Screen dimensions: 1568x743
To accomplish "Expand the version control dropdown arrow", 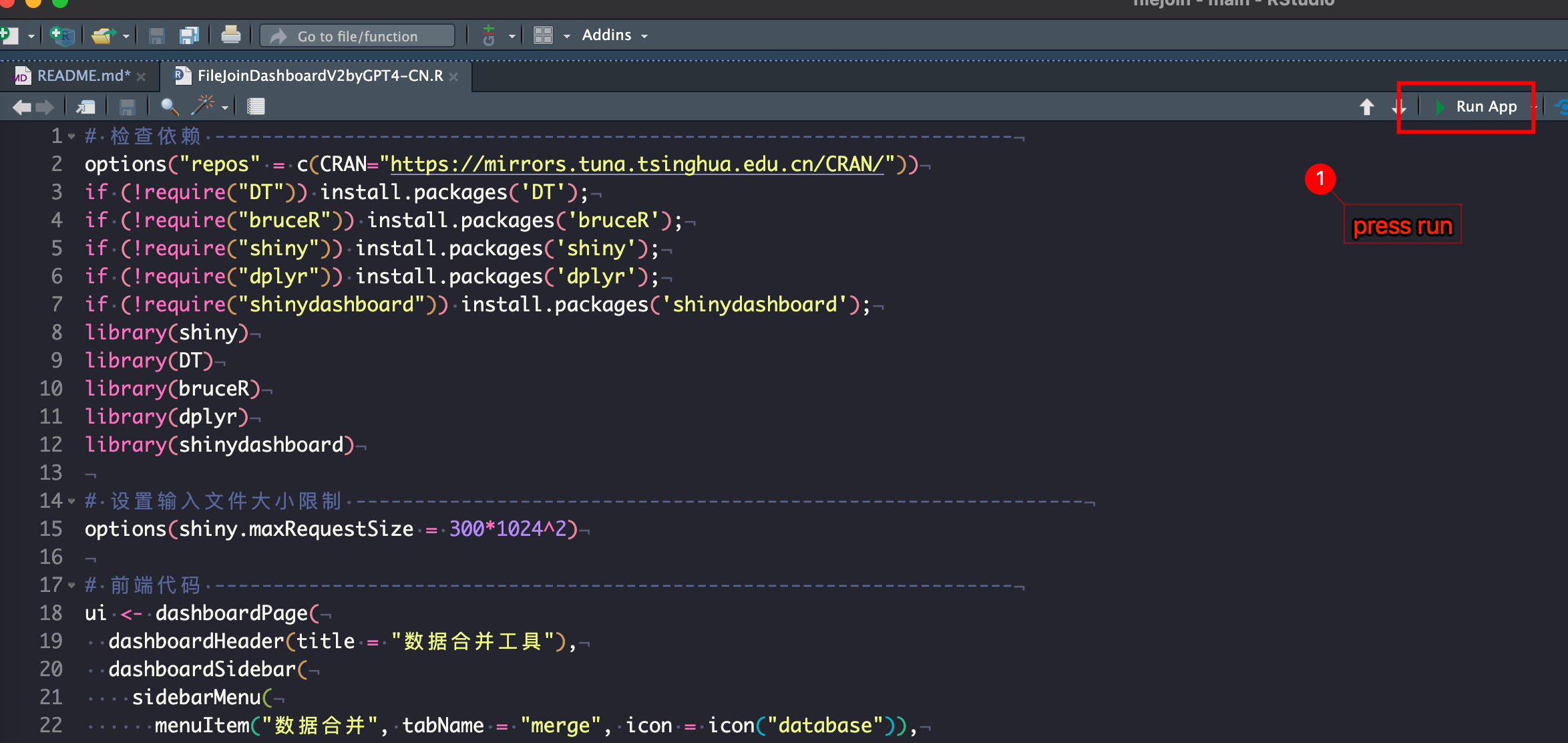I will 512,36.
